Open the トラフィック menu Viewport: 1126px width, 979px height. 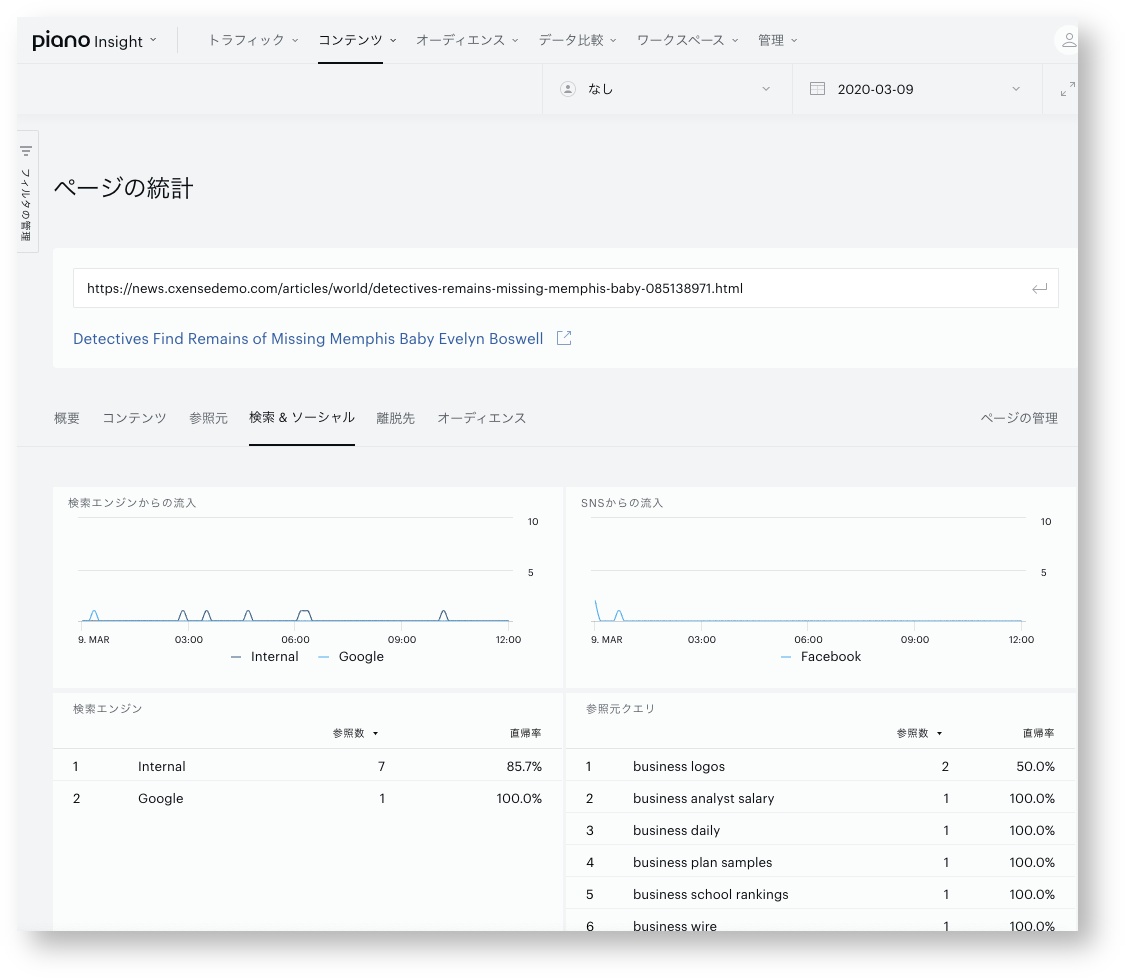click(x=253, y=40)
